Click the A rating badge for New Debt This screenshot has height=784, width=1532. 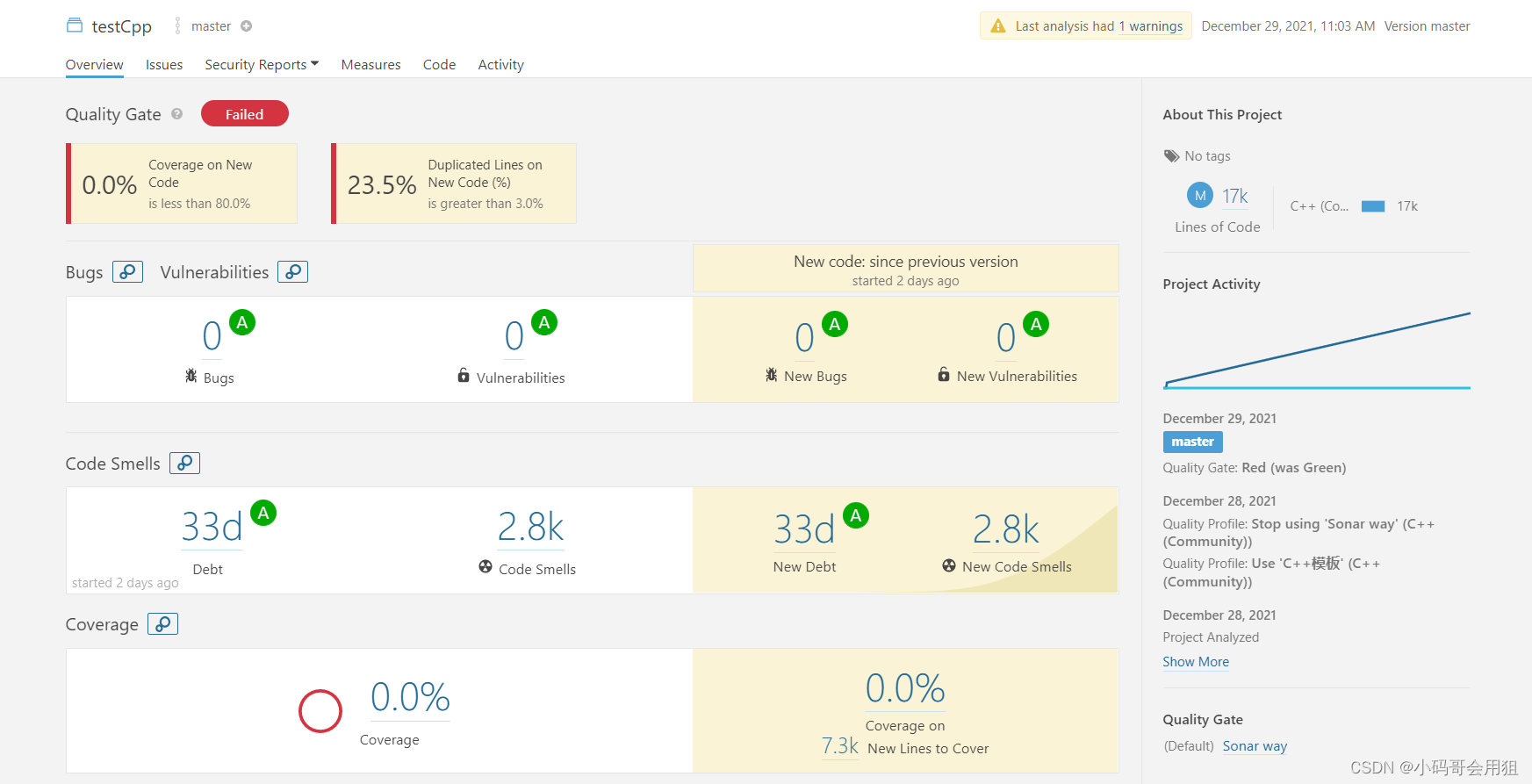point(856,515)
